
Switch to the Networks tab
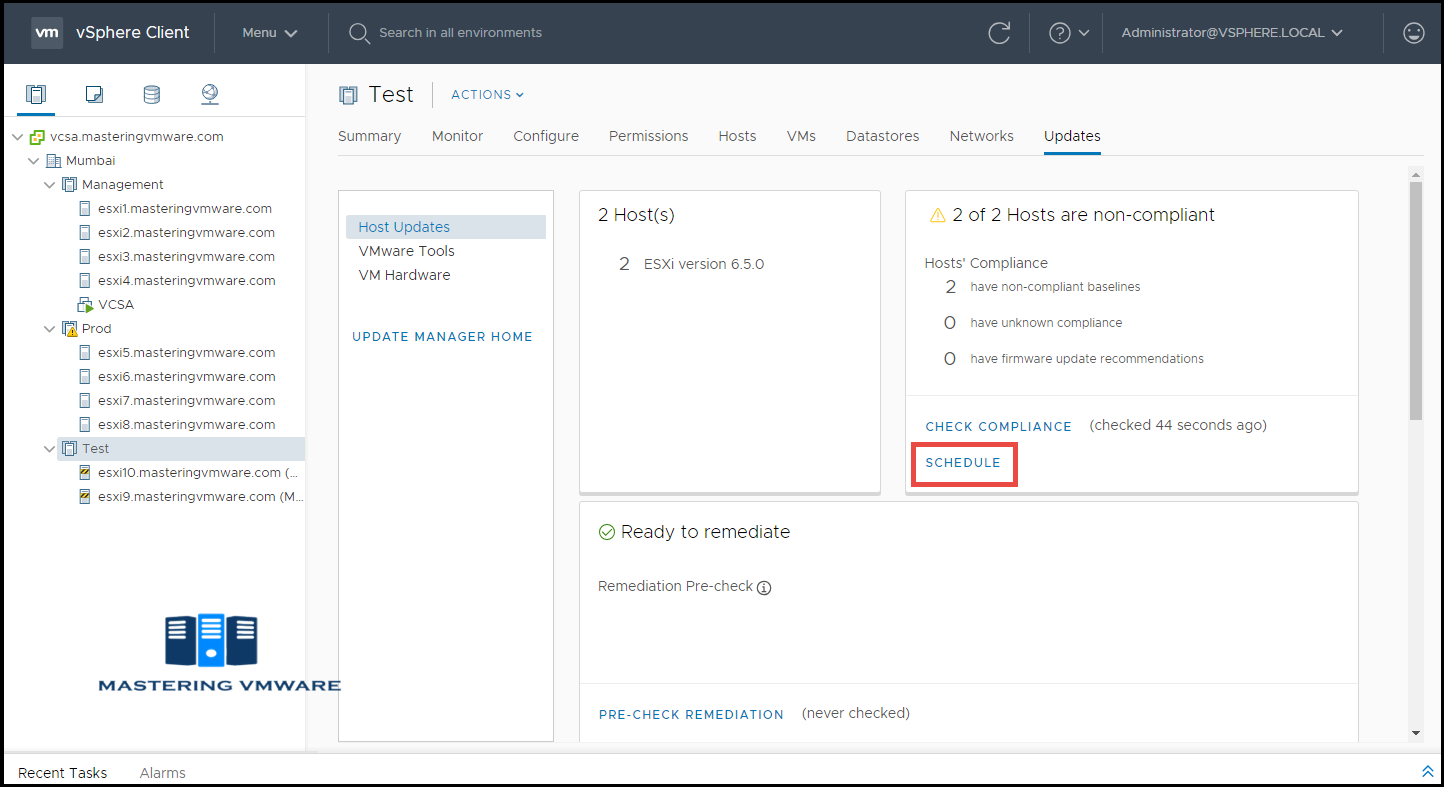[x=981, y=136]
